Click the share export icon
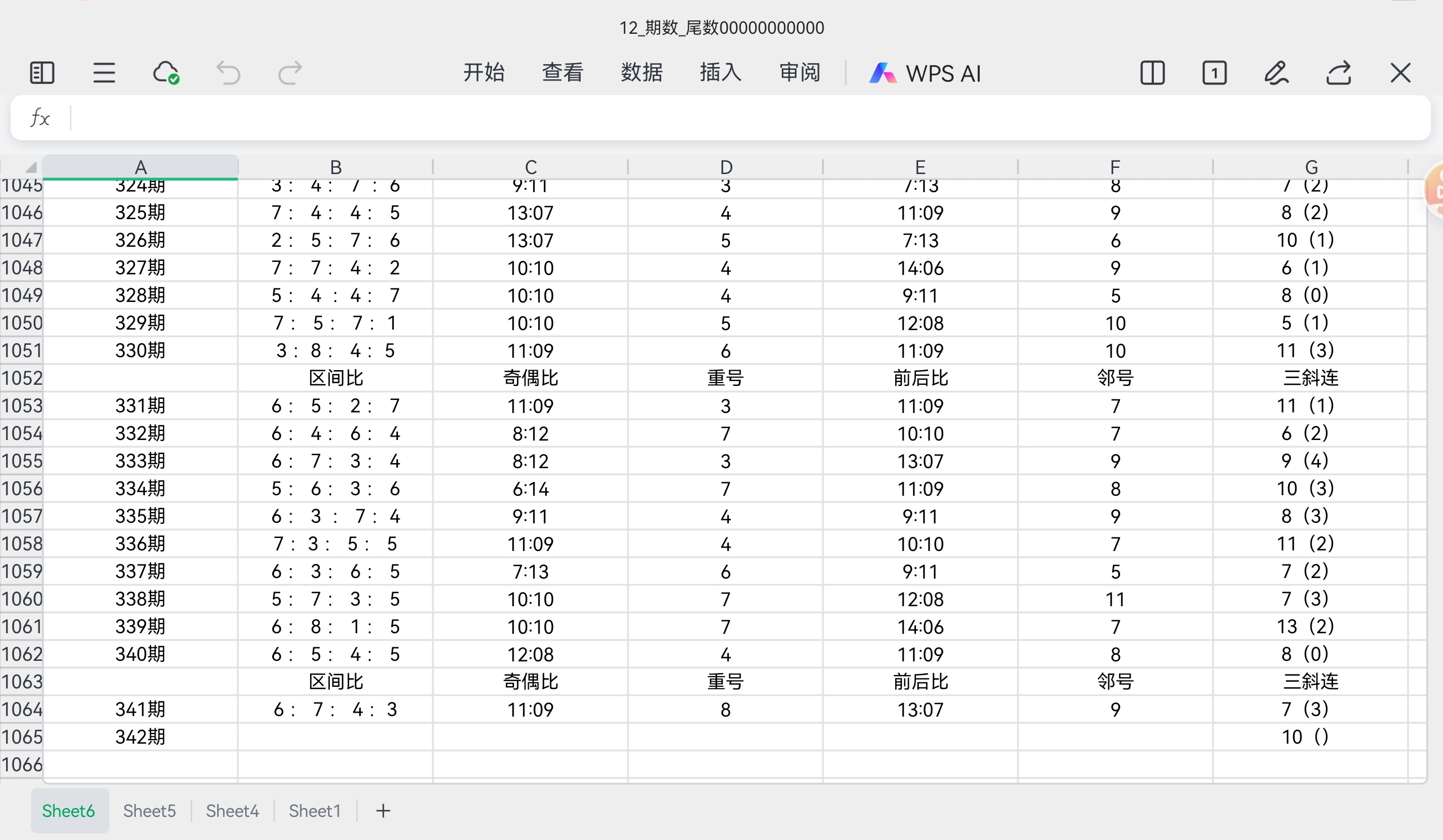The height and width of the screenshot is (840, 1443). (1339, 73)
